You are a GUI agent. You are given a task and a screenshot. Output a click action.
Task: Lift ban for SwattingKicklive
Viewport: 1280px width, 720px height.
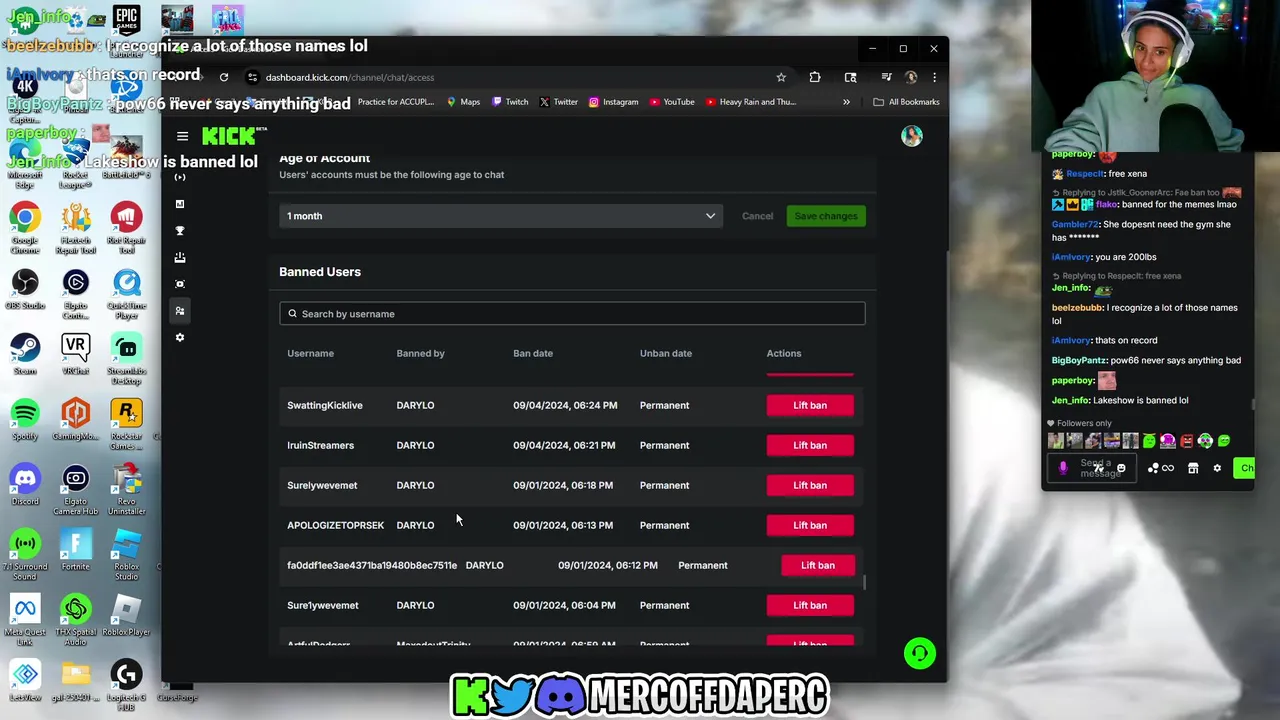click(x=810, y=405)
